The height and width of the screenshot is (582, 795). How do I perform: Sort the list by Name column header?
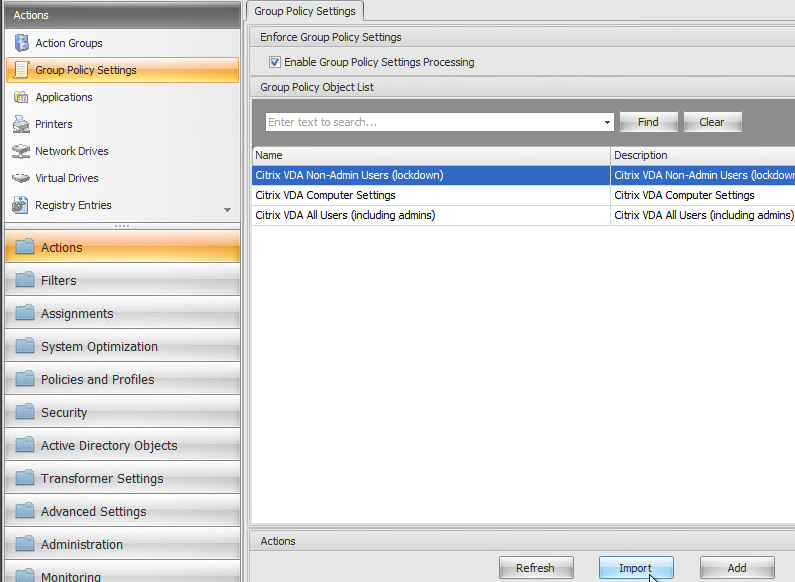(x=431, y=155)
